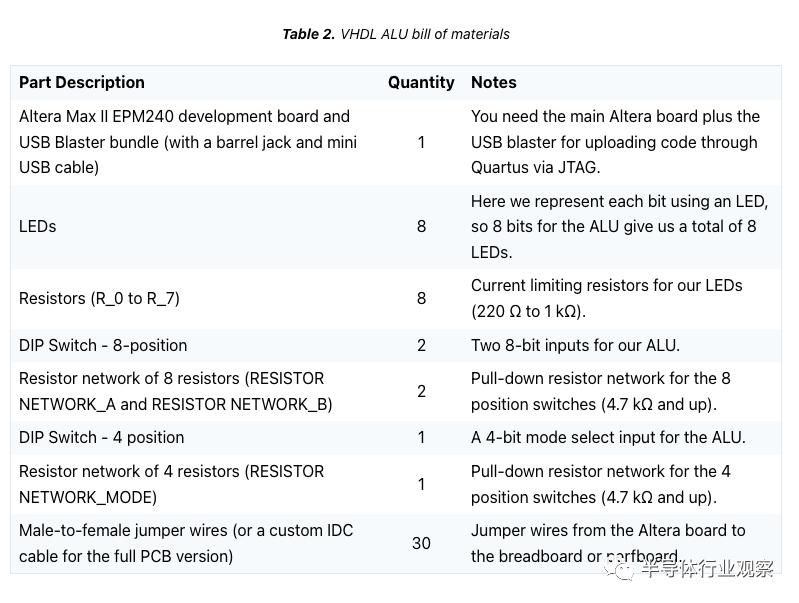The width and height of the screenshot is (799, 603).
Task: Click the quantity 30 for jumper wires
Action: [421, 543]
